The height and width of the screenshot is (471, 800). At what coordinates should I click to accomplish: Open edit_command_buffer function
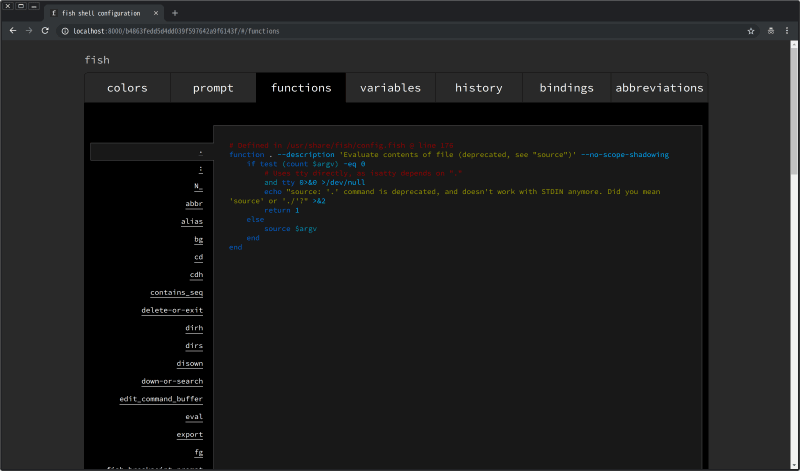point(161,399)
